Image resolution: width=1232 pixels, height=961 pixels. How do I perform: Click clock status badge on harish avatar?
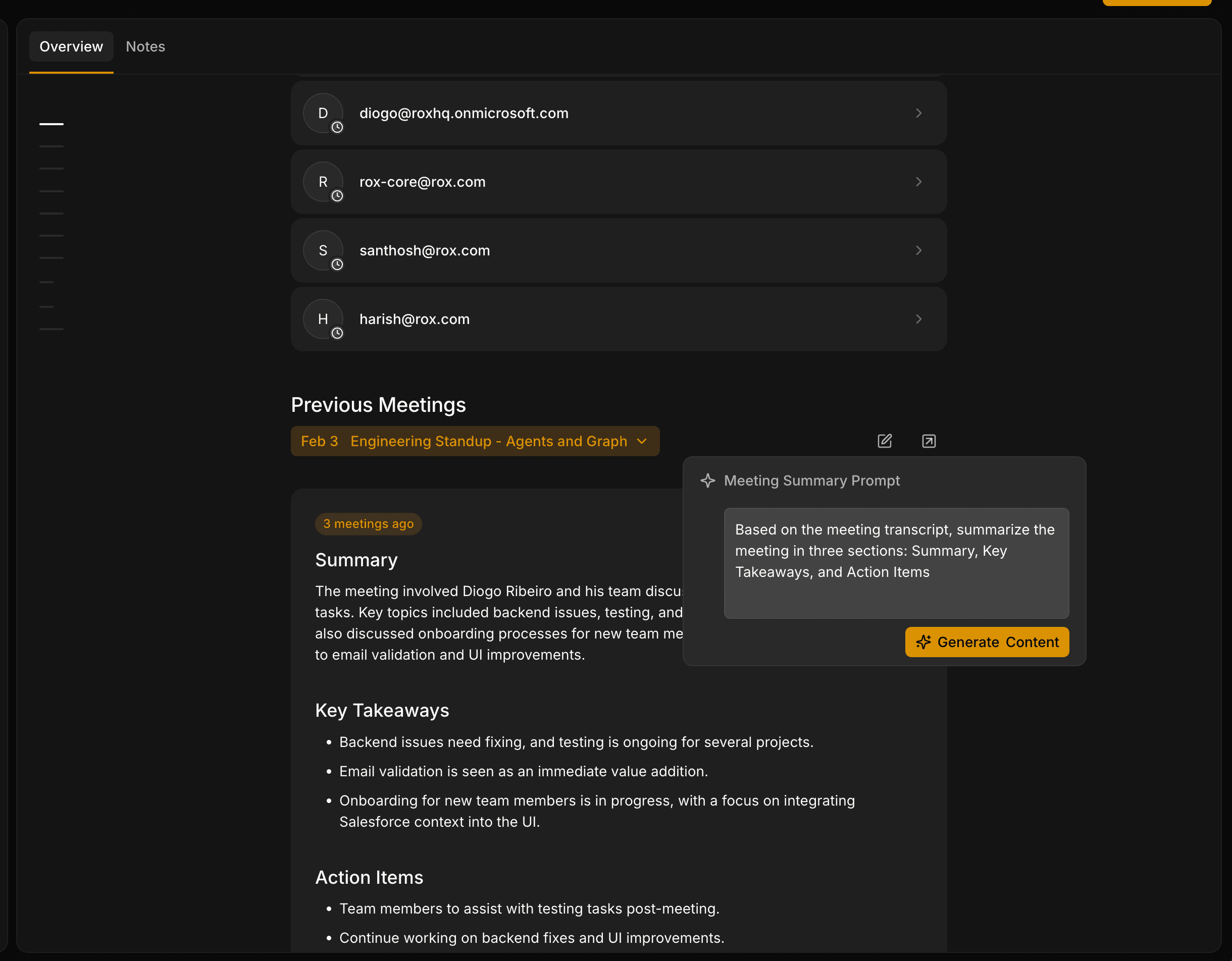point(337,333)
